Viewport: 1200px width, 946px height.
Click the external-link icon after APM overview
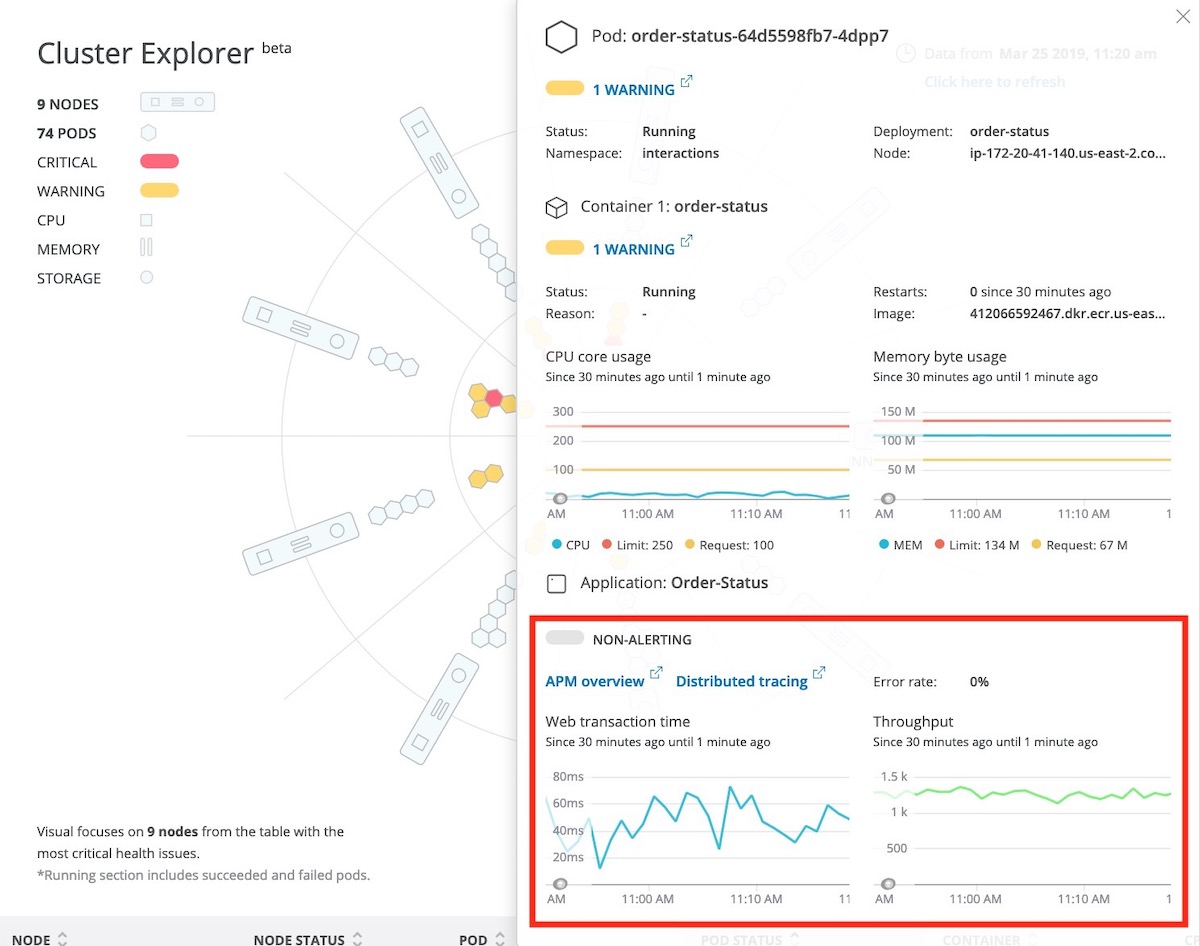point(656,673)
